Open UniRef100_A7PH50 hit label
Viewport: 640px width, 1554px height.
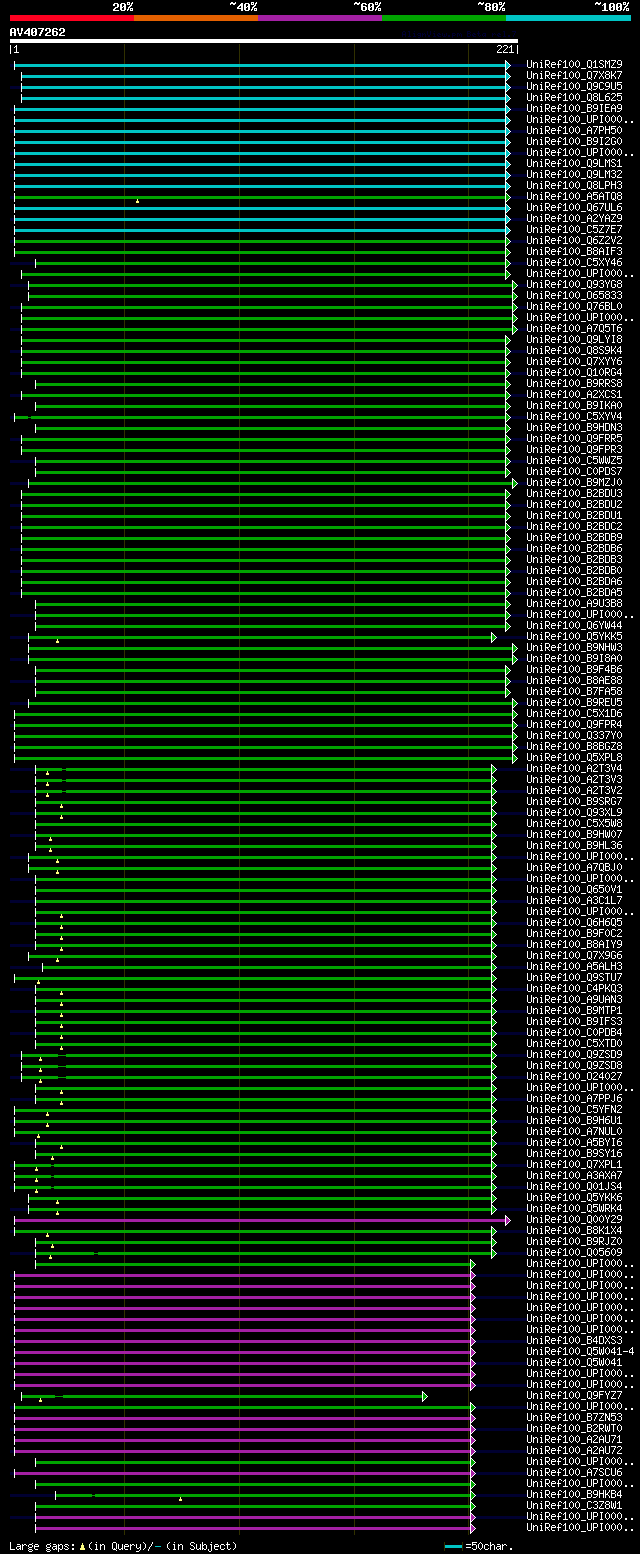pyautogui.click(x=575, y=131)
